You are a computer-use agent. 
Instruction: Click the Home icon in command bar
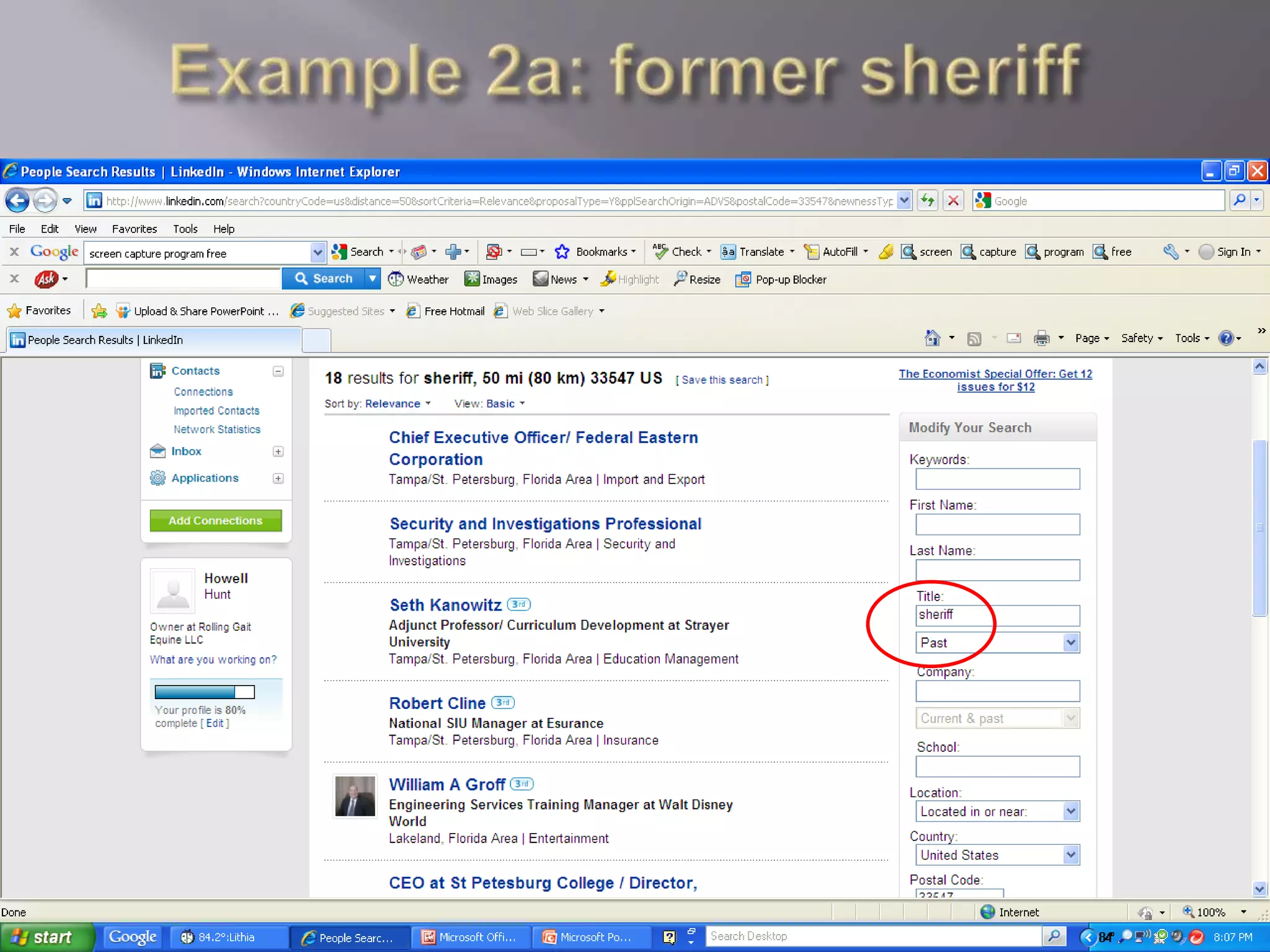pos(932,338)
